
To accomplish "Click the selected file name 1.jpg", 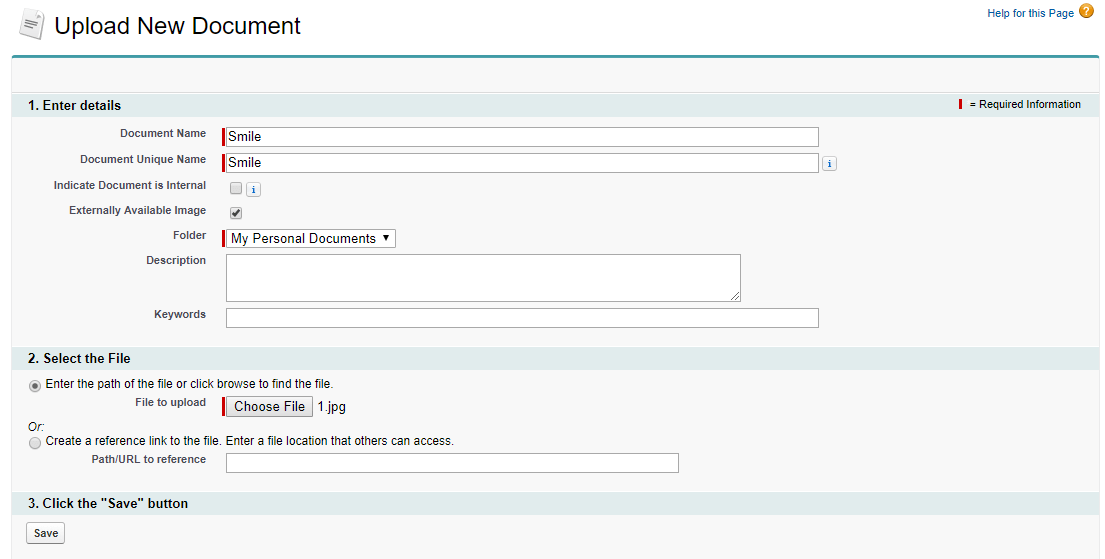I will tap(332, 407).
